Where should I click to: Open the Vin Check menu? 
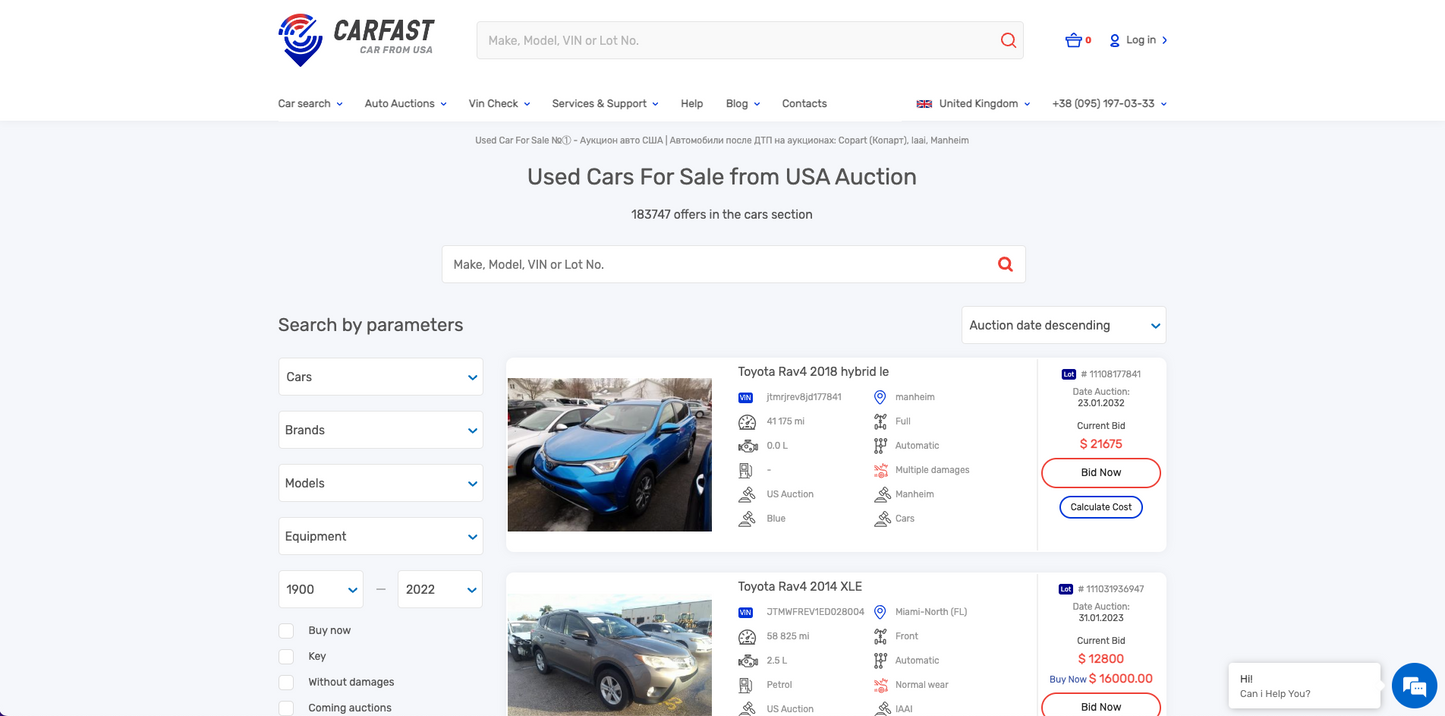click(498, 104)
